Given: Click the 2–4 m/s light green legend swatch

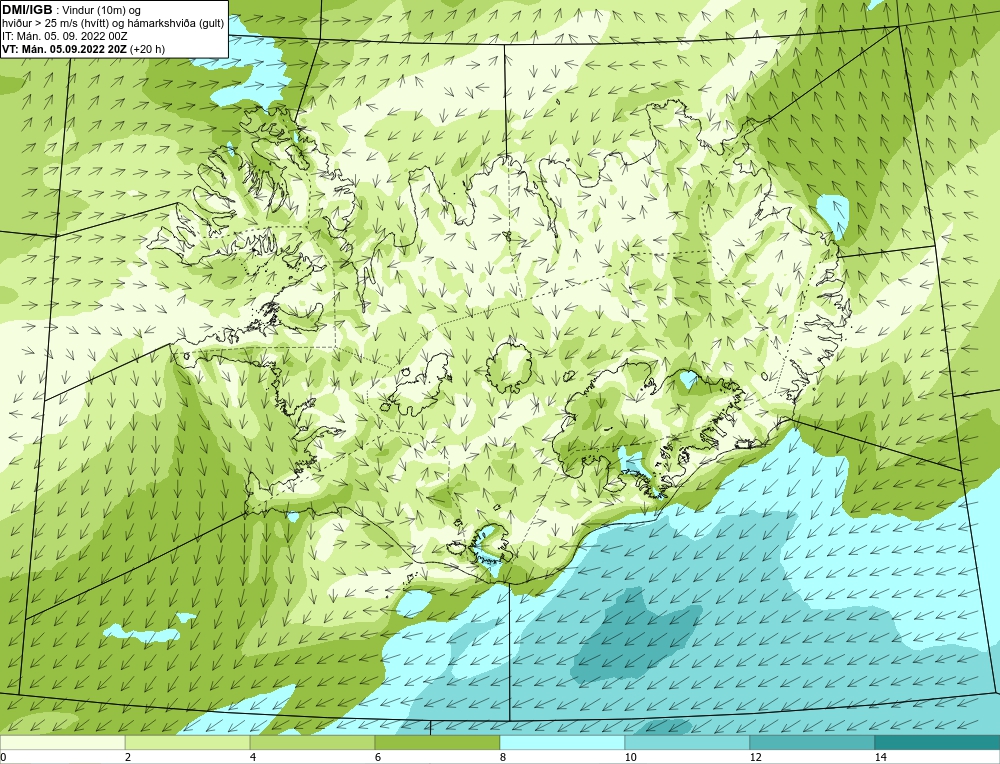Looking at the screenshot, I should click(x=188, y=742).
